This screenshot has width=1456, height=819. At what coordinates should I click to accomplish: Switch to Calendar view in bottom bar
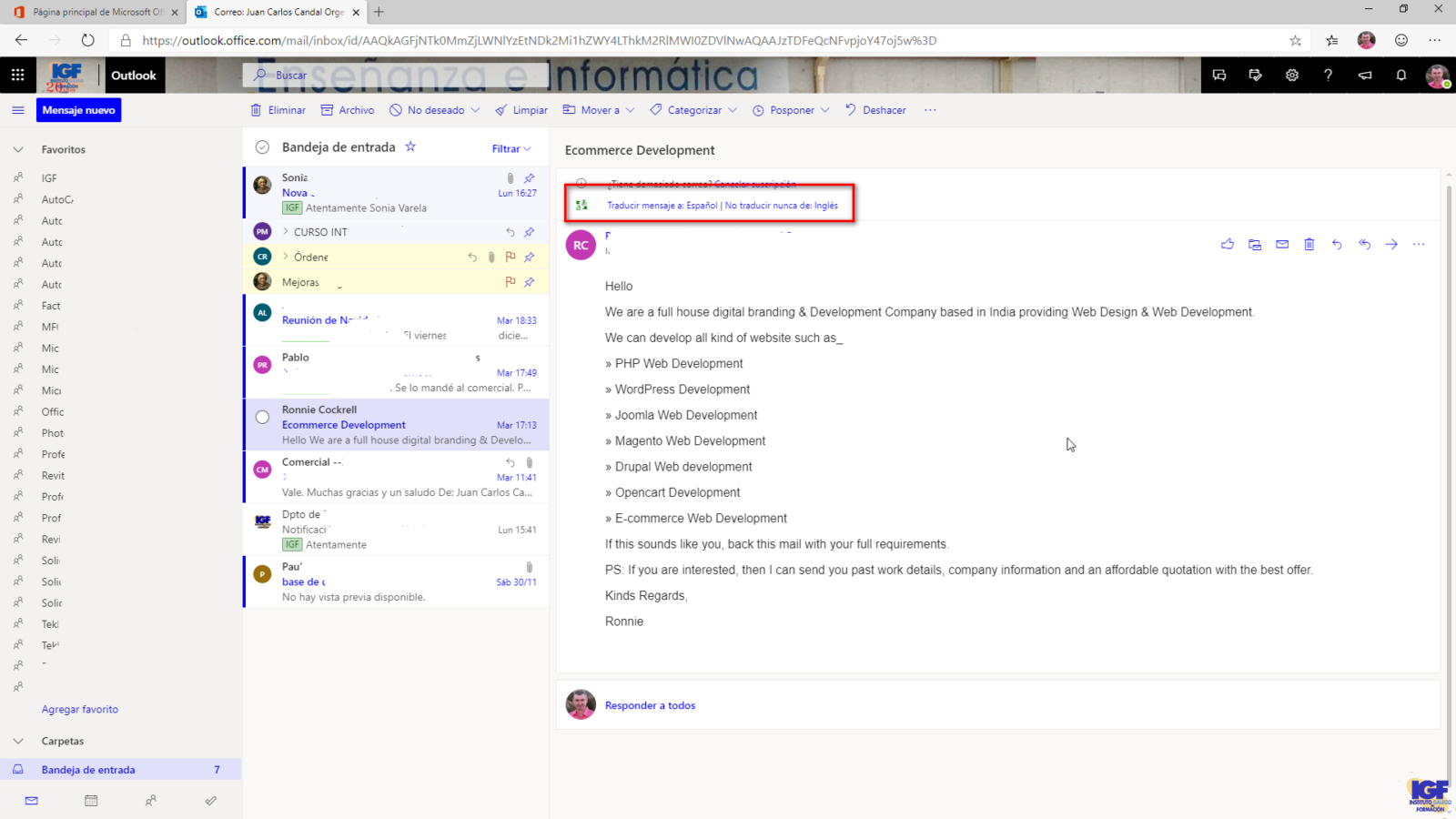(91, 801)
